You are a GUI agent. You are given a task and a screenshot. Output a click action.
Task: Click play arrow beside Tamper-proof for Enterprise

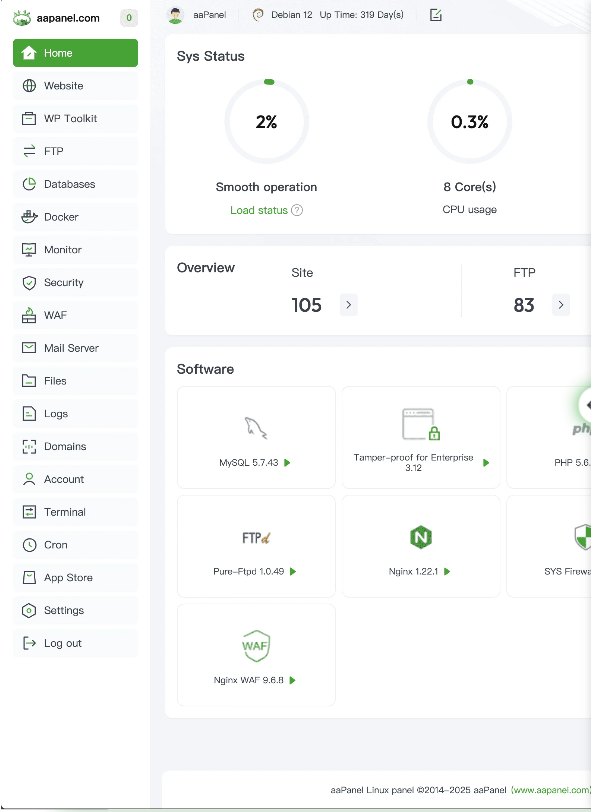[x=486, y=462]
